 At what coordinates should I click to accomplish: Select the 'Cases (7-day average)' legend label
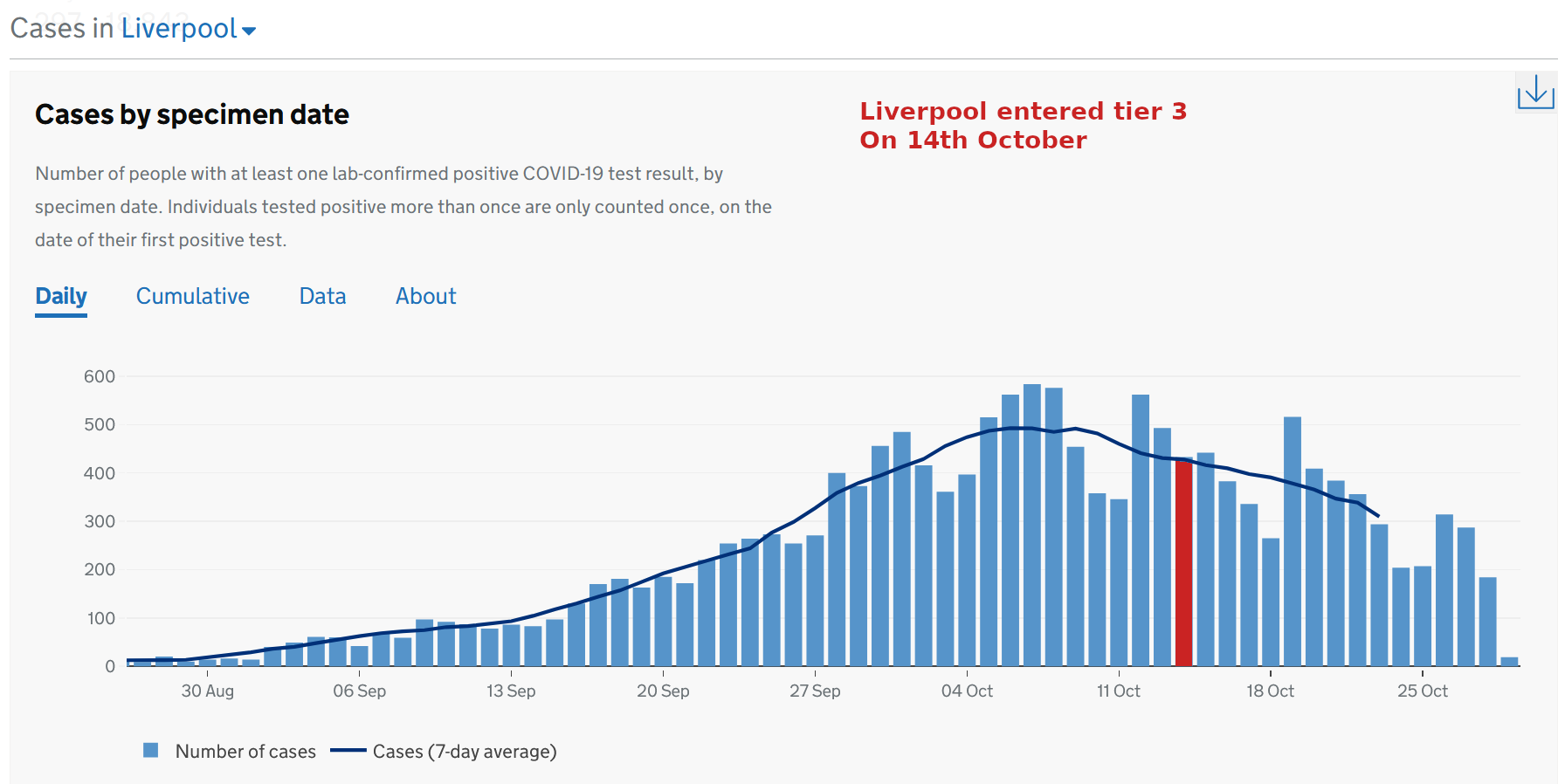465,752
